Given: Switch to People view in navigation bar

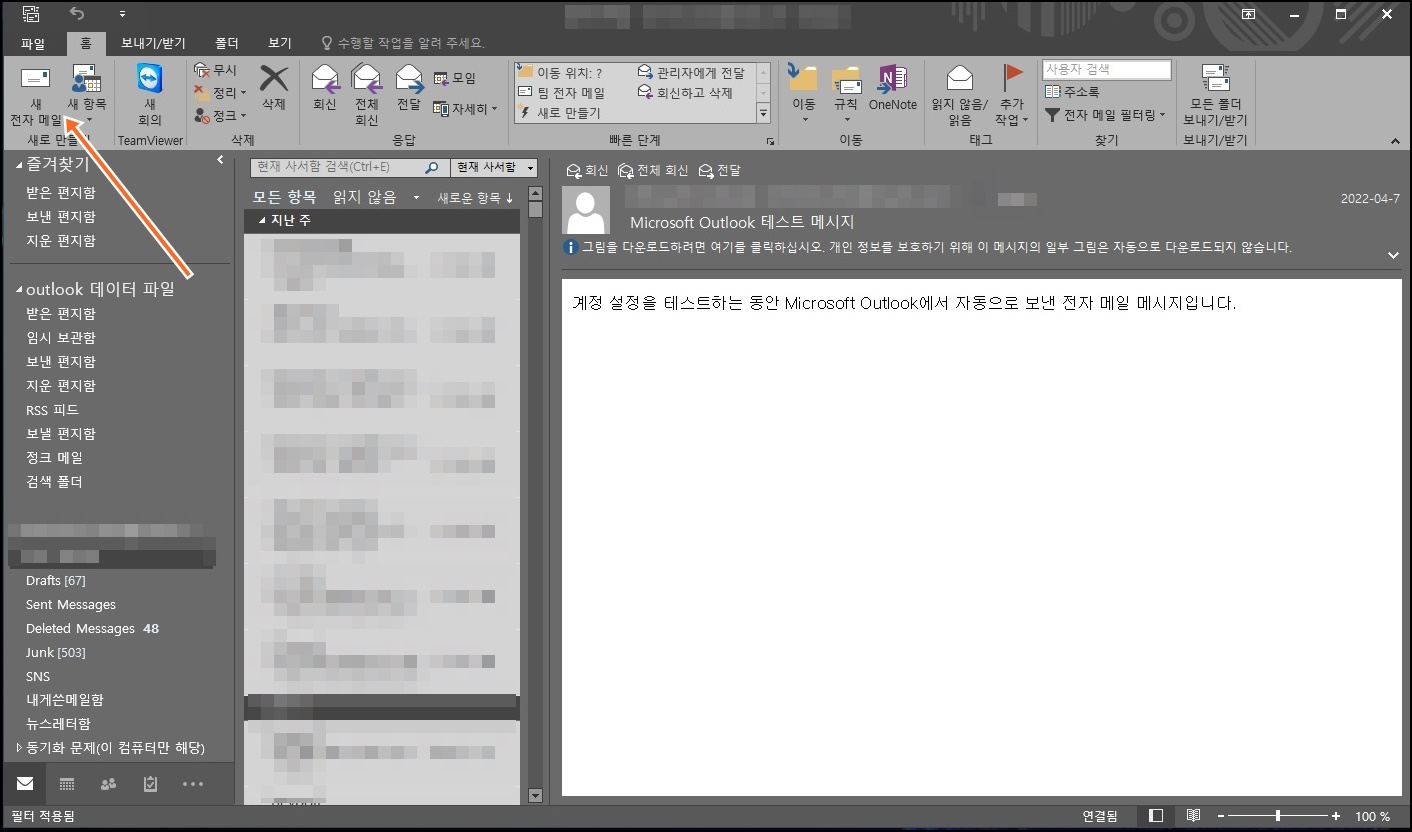Looking at the screenshot, I should (x=109, y=784).
